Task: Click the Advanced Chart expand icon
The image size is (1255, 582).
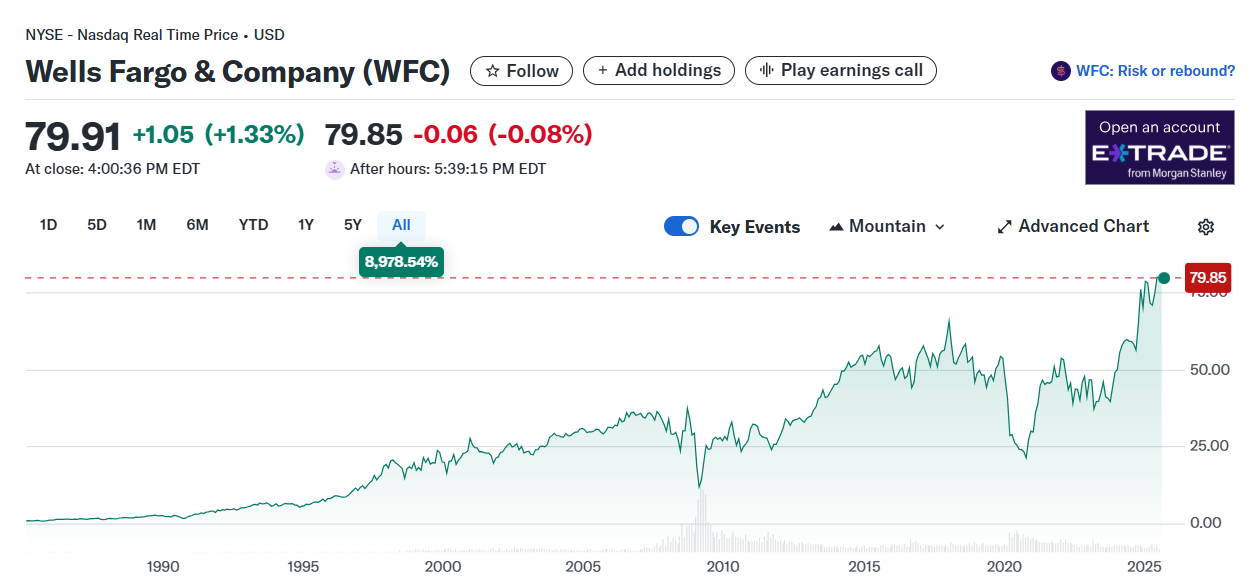Action: [1003, 226]
